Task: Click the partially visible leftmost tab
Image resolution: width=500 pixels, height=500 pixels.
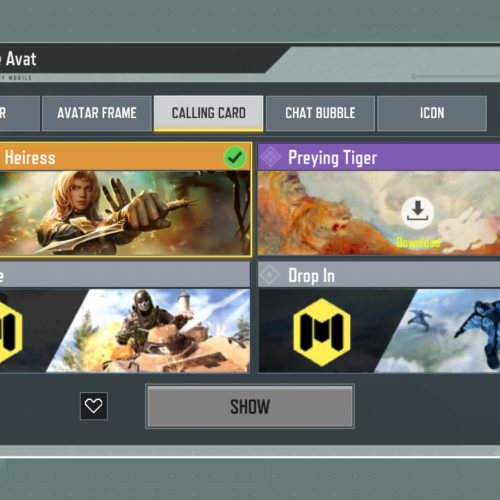Action: (x=20, y=113)
